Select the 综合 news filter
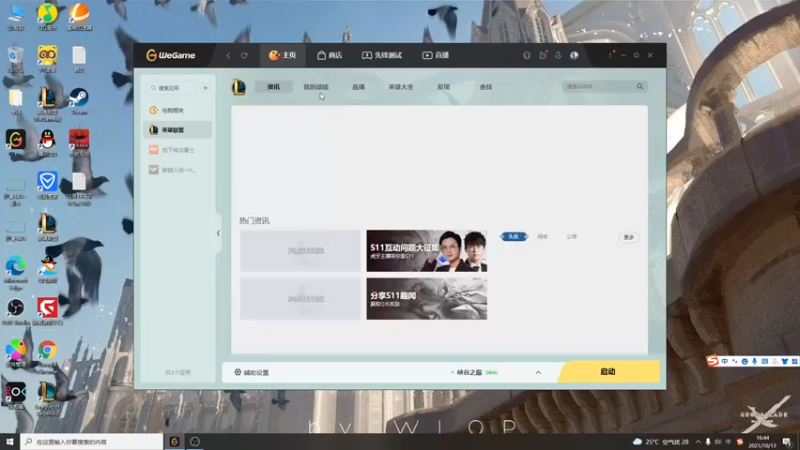800x450 pixels. [x=542, y=237]
